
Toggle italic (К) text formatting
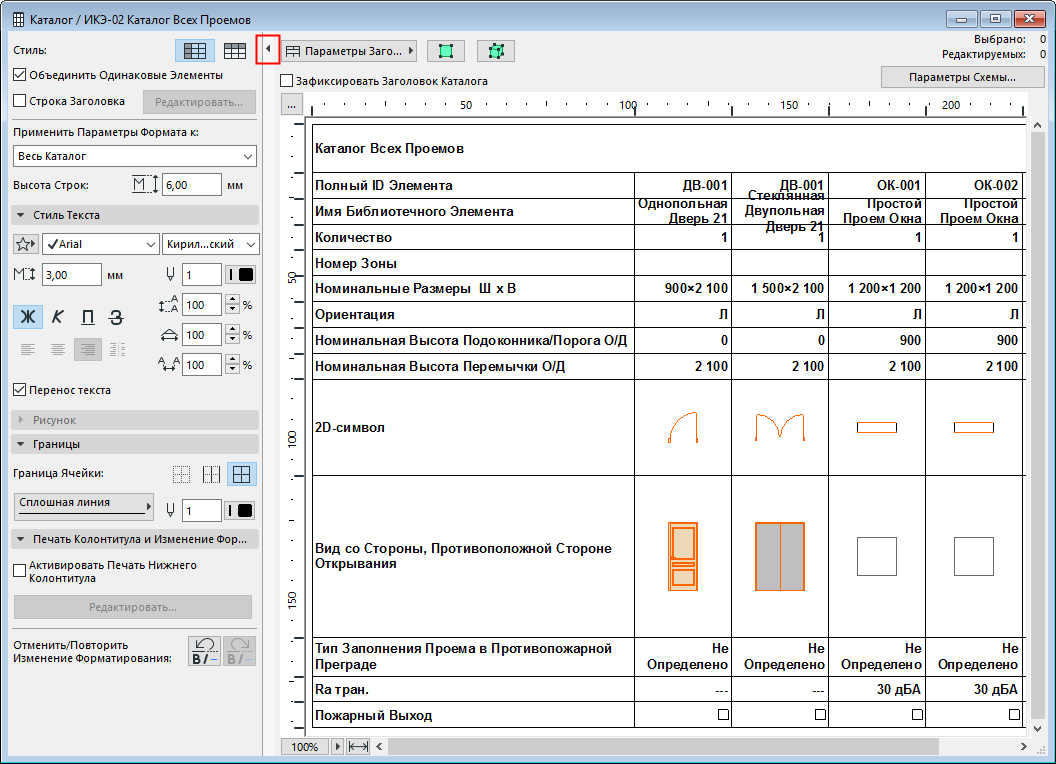58,318
